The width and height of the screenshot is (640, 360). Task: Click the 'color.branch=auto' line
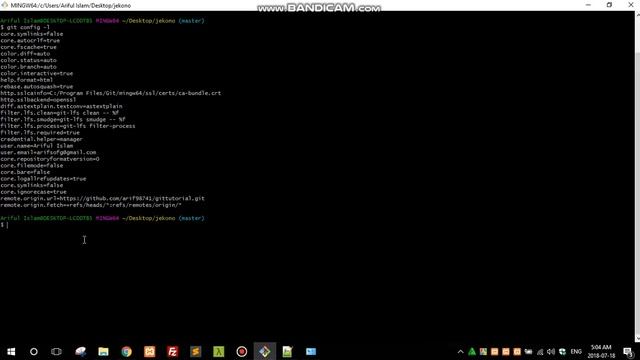28,67
